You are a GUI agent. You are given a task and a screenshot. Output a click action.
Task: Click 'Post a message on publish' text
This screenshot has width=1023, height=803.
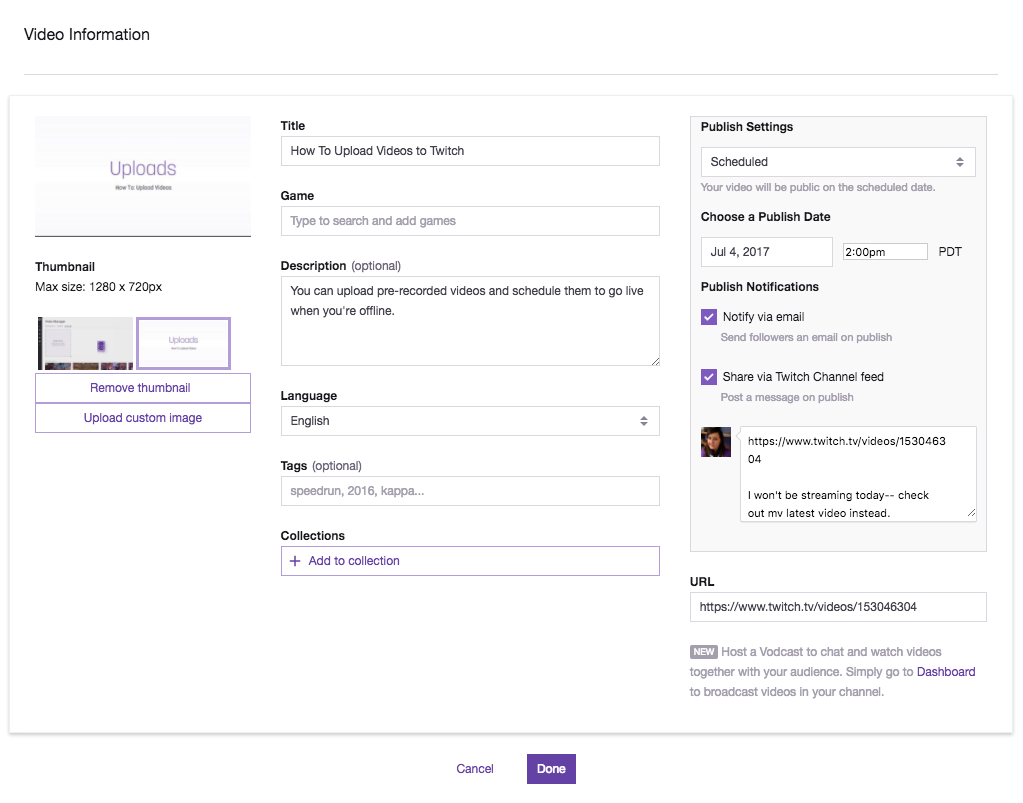coord(787,397)
